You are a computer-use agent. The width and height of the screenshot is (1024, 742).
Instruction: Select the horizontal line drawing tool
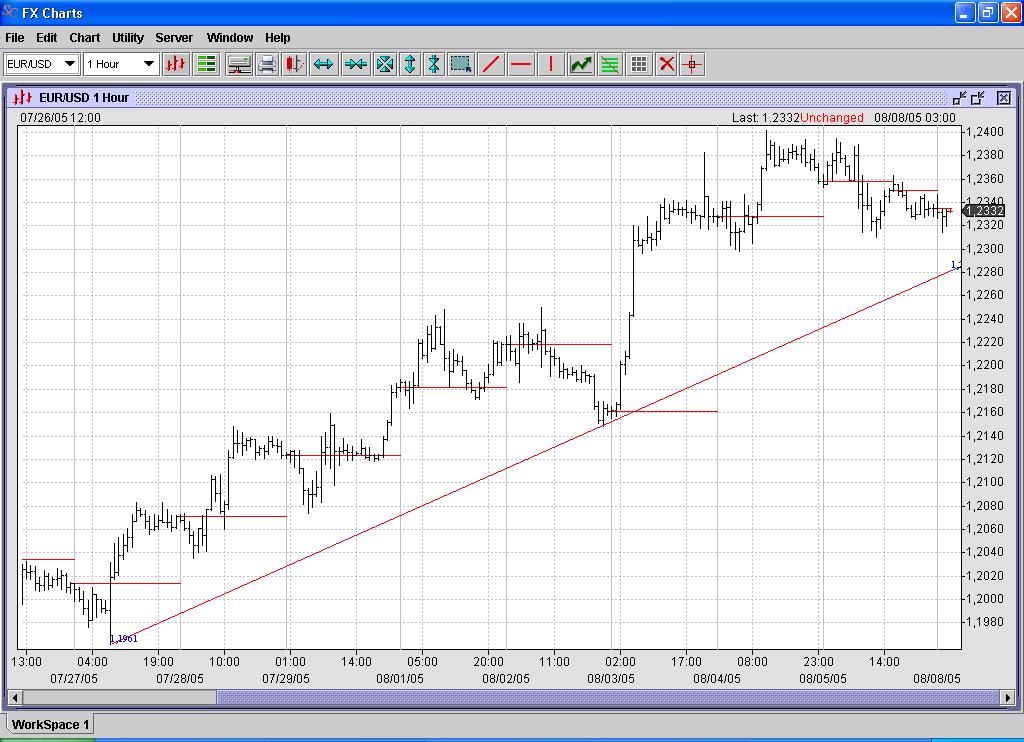tap(520, 64)
